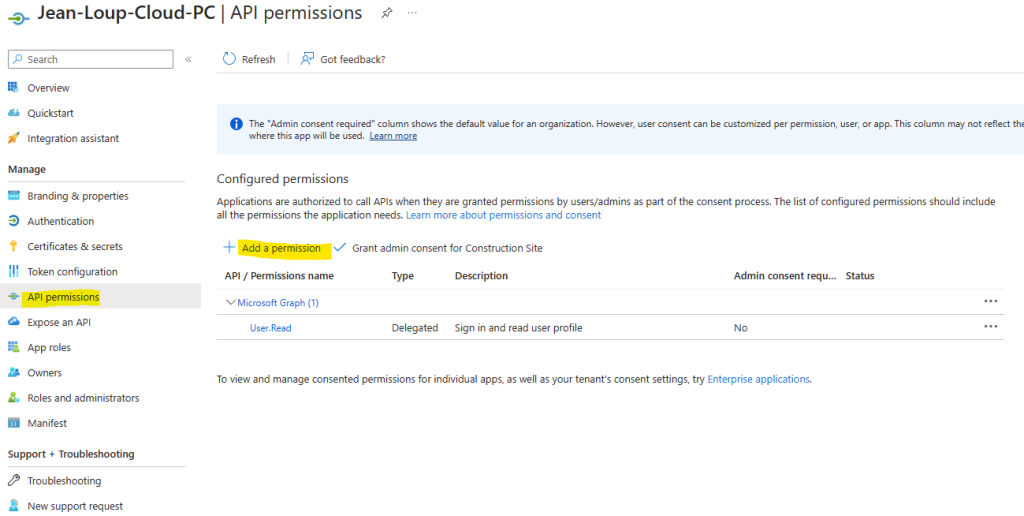
Task: Click the Troubleshooting wrench icon
Action: point(14,481)
